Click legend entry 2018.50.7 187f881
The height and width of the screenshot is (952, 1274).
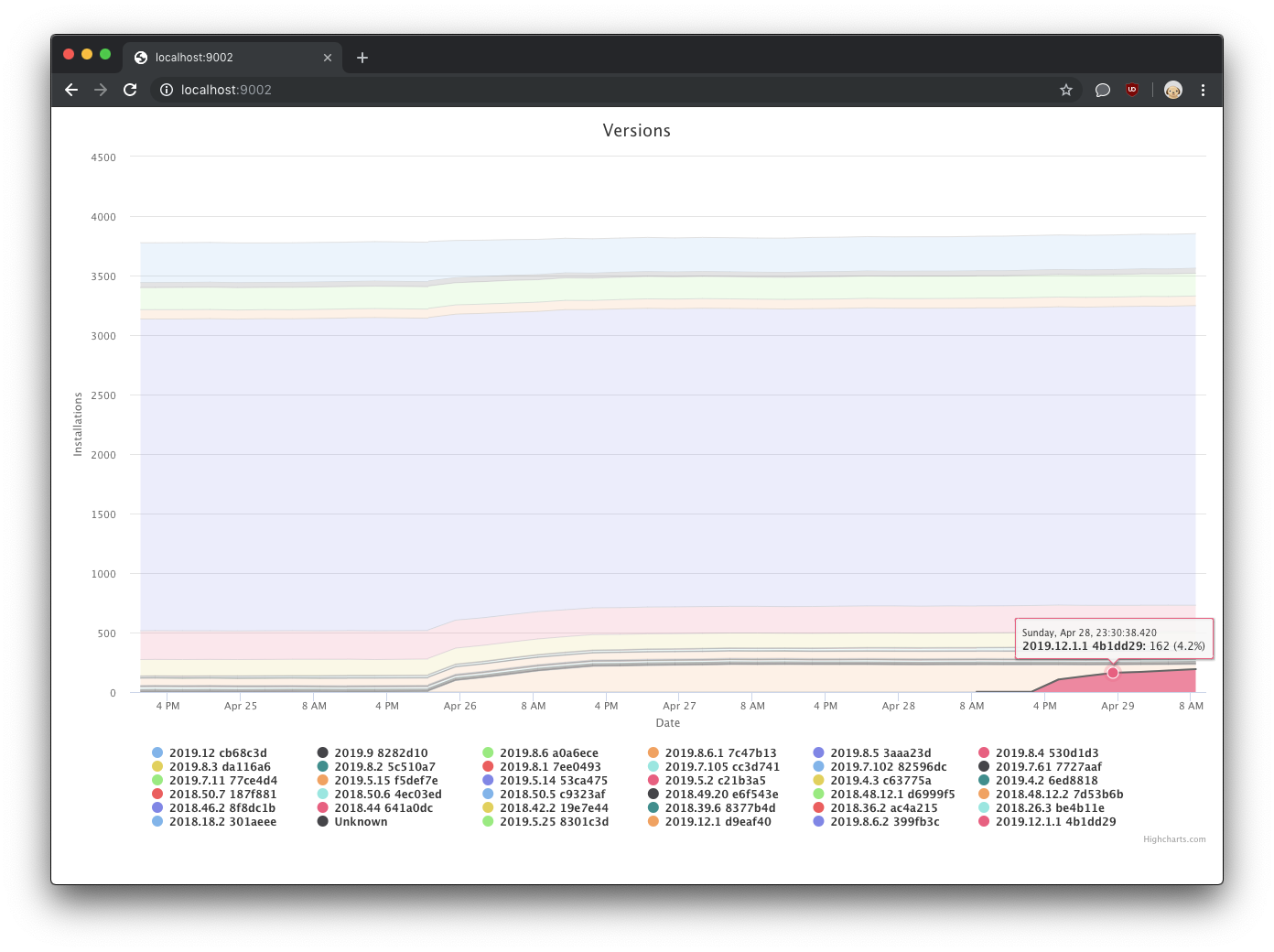point(214,795)
